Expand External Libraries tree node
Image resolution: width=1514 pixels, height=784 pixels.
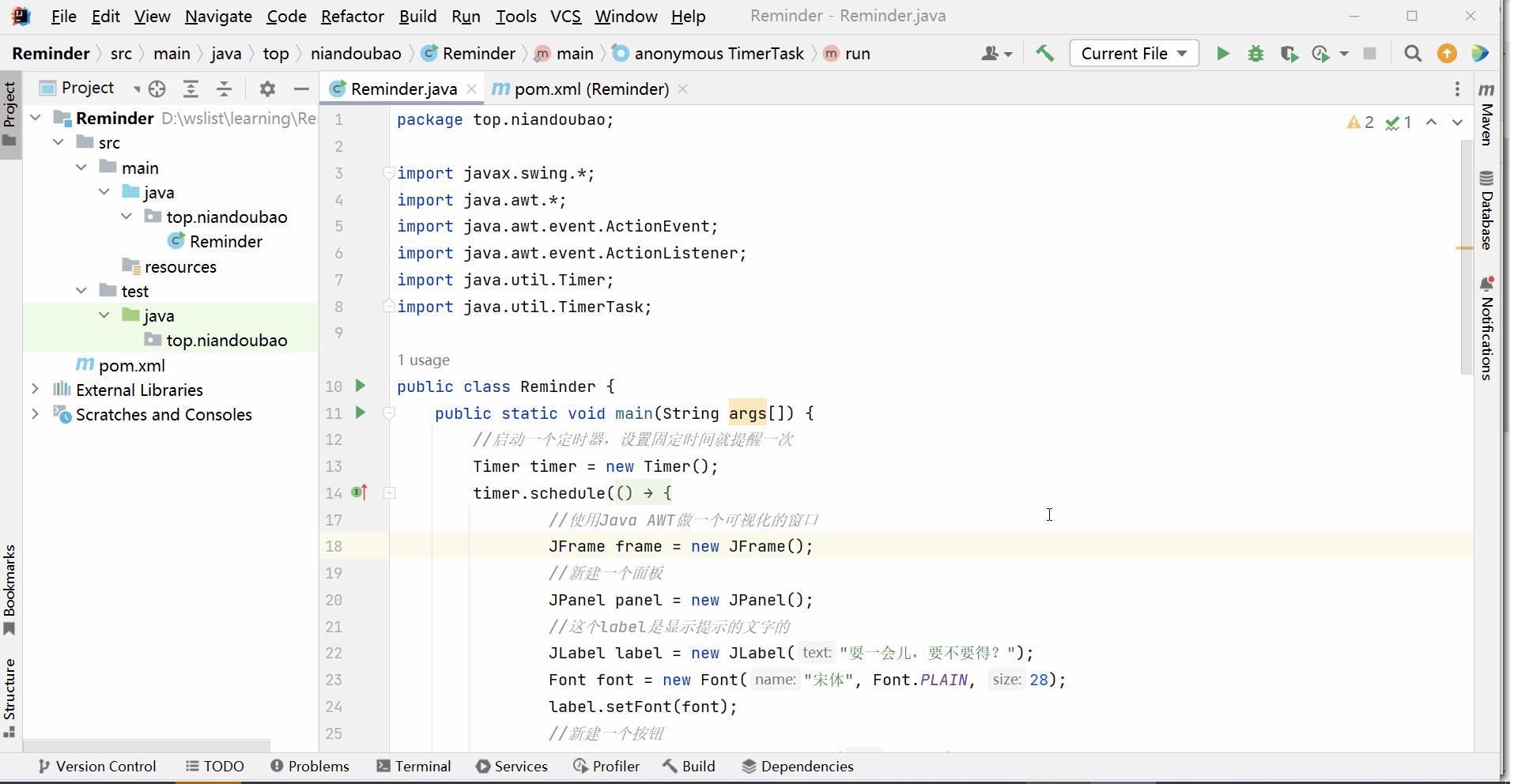tap(35, 390)
